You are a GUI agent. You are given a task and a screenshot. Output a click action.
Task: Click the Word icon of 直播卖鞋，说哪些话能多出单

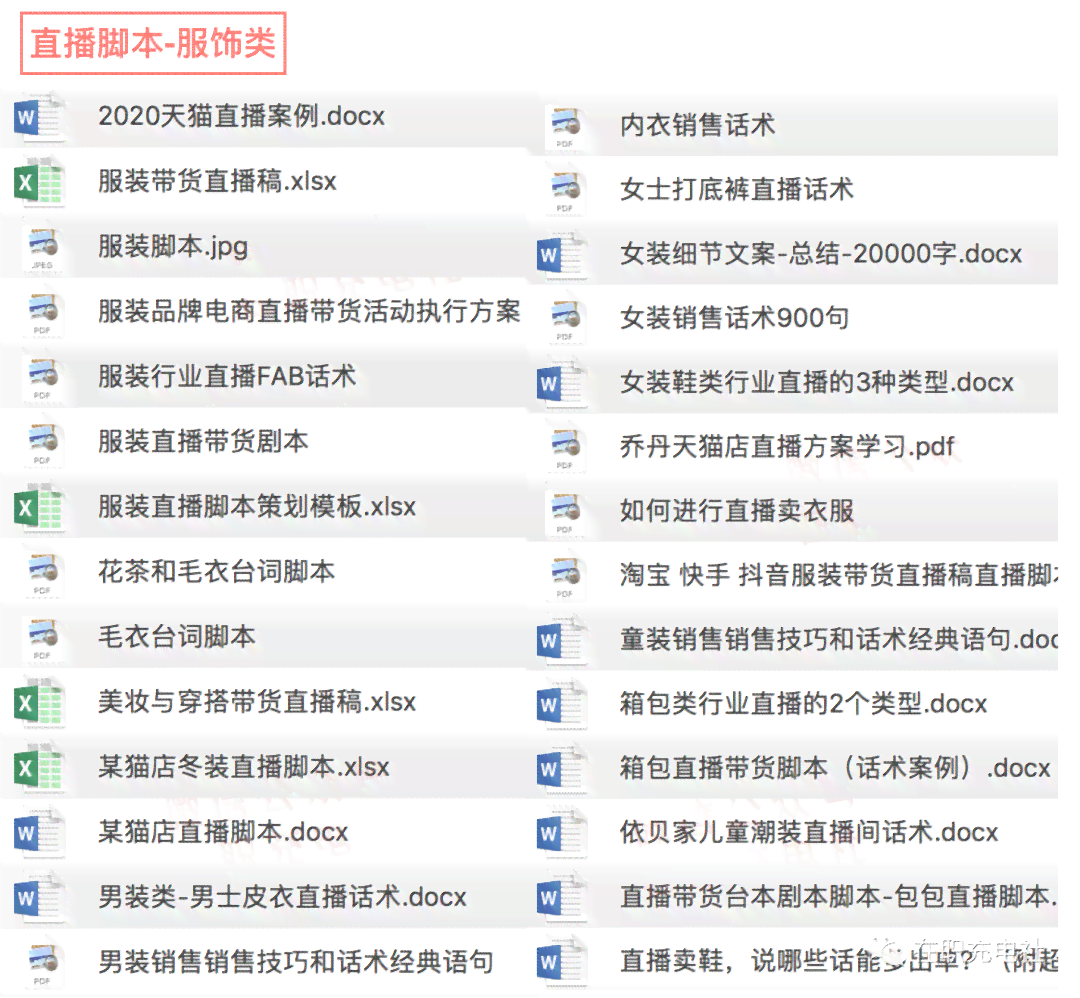tap(563, 962)
